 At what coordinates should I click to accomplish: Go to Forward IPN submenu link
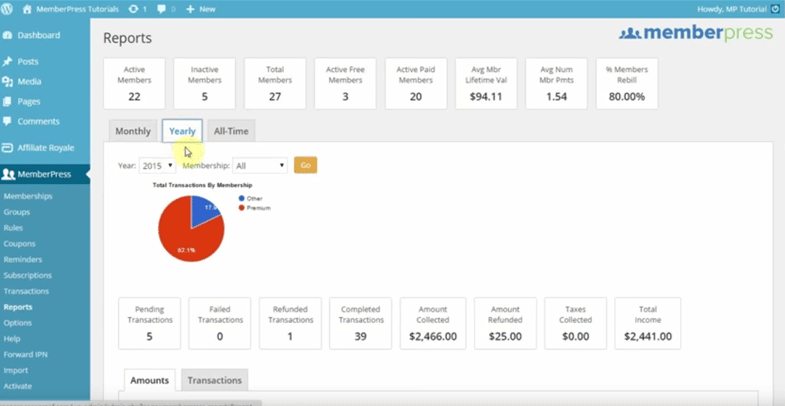coord(26,354)
